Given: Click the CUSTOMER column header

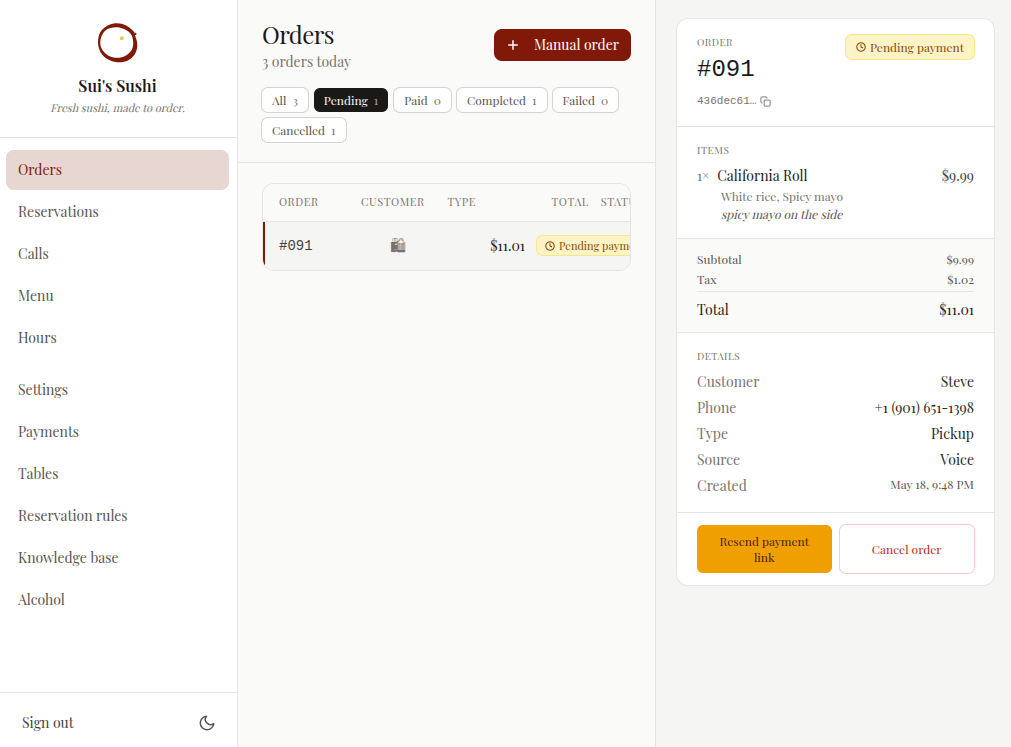Looking at the screenshot, I should click(392, 202).
